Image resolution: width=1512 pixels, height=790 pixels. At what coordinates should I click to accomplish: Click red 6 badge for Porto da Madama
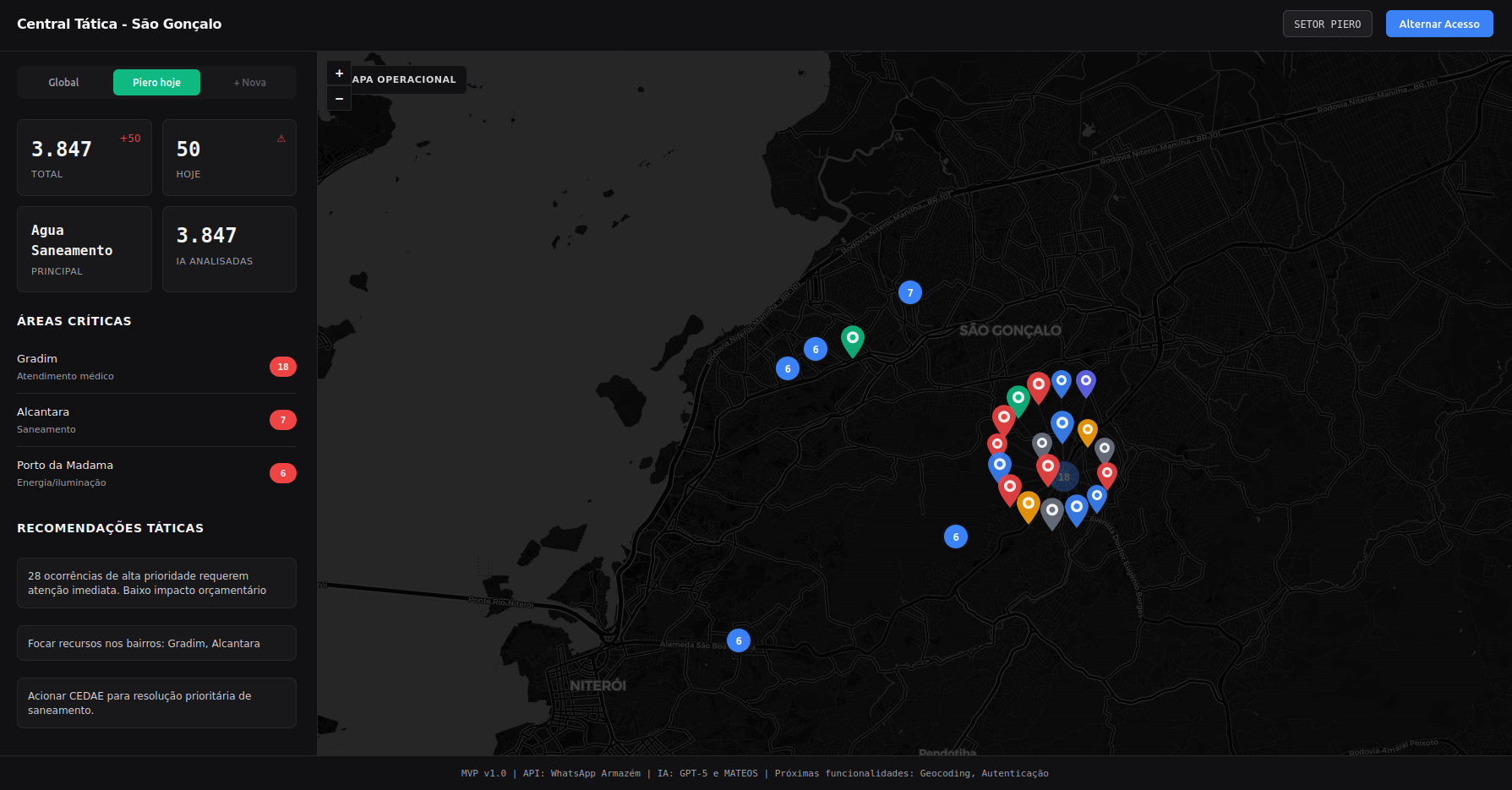click(x=283, y=473)
